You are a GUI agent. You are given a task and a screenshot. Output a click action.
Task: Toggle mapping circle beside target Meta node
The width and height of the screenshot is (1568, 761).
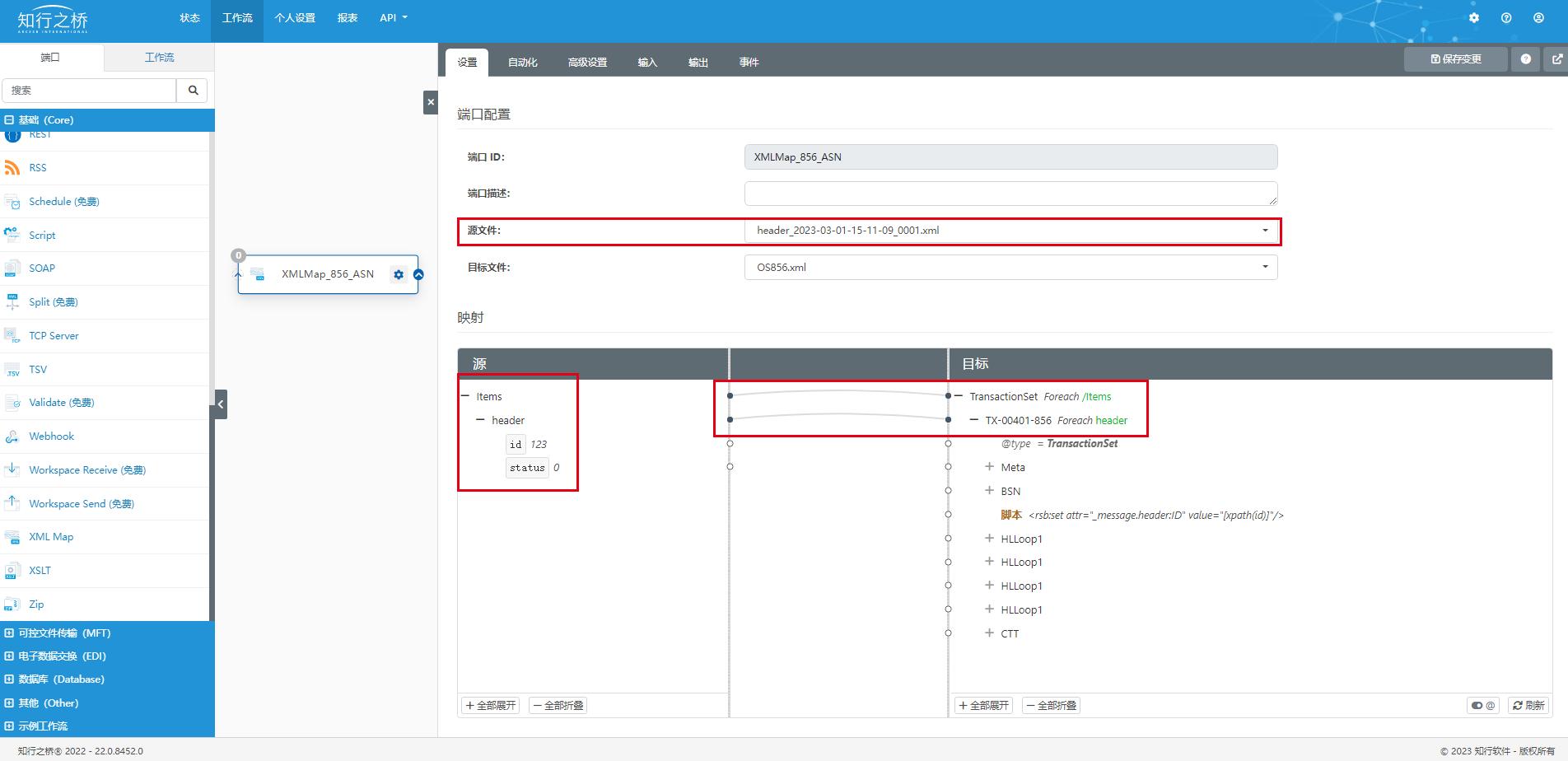pos(948,467)
